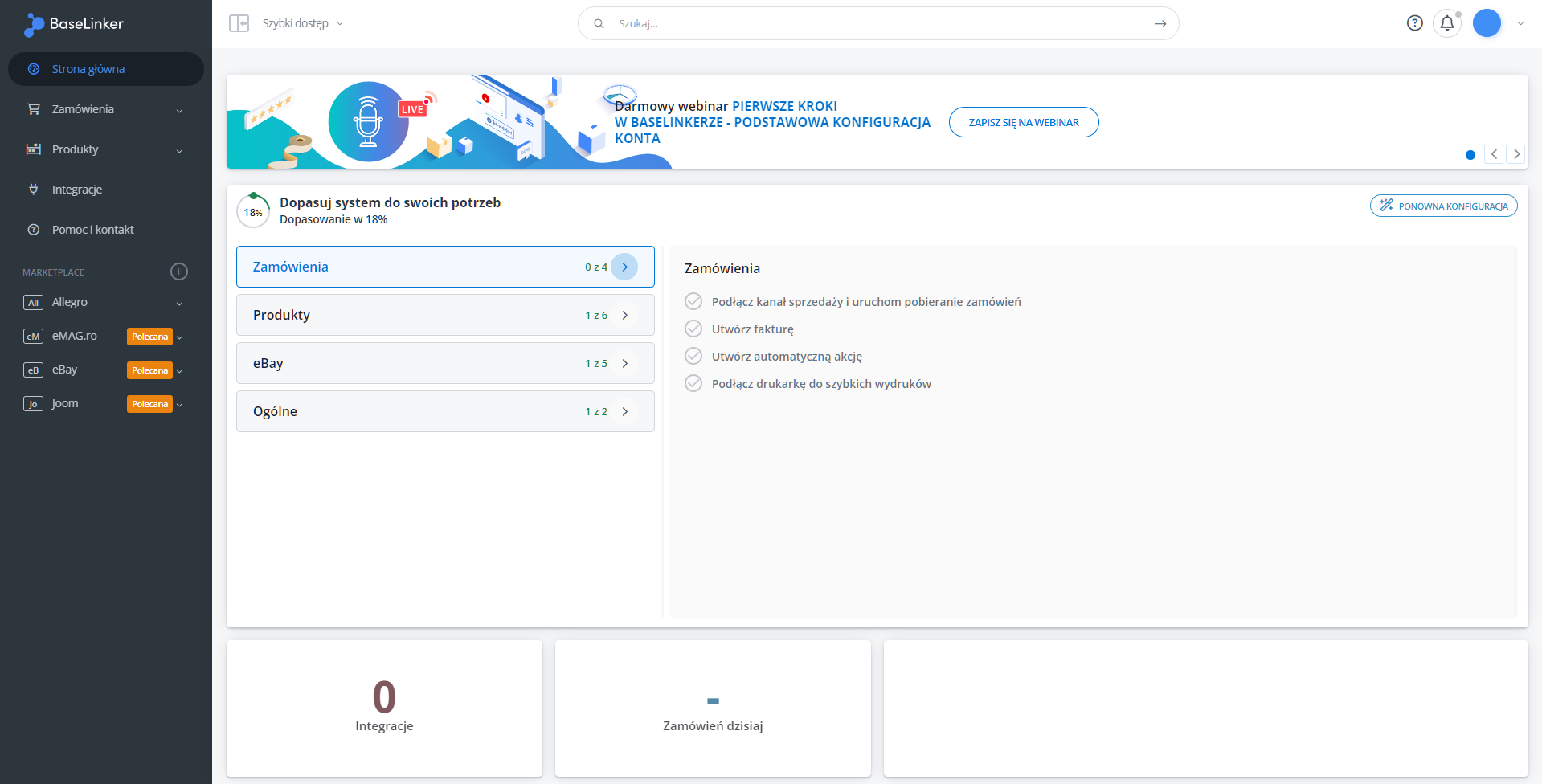Select Joom in marketplace list
Screen dimensions: 1542x784
(65, 403)
